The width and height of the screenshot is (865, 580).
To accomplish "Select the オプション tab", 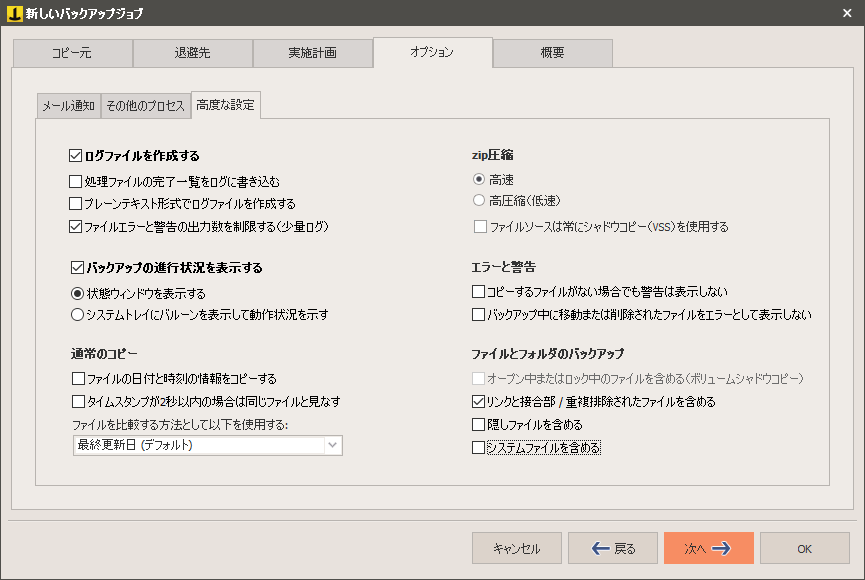I will (432, 52).
